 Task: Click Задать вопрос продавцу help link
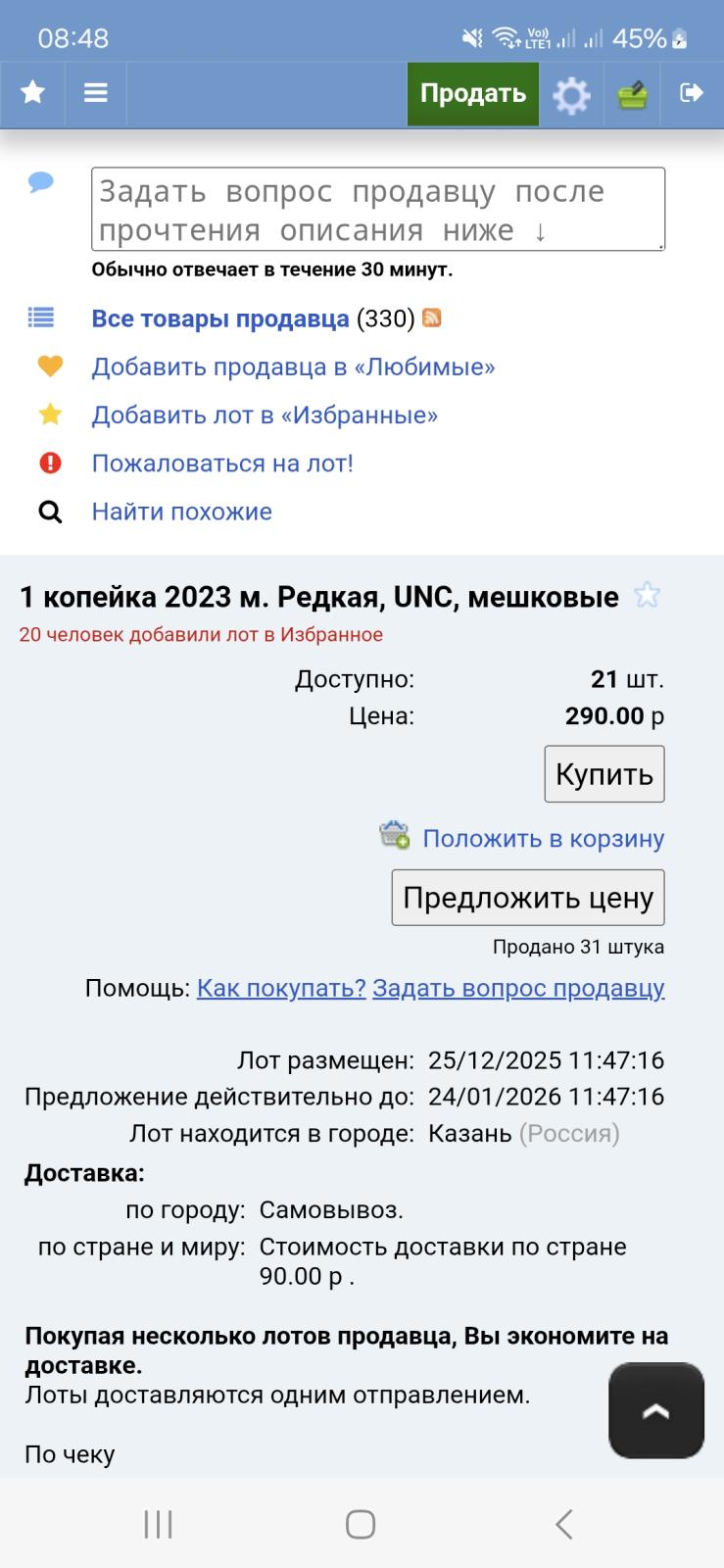tap(518, 988)
